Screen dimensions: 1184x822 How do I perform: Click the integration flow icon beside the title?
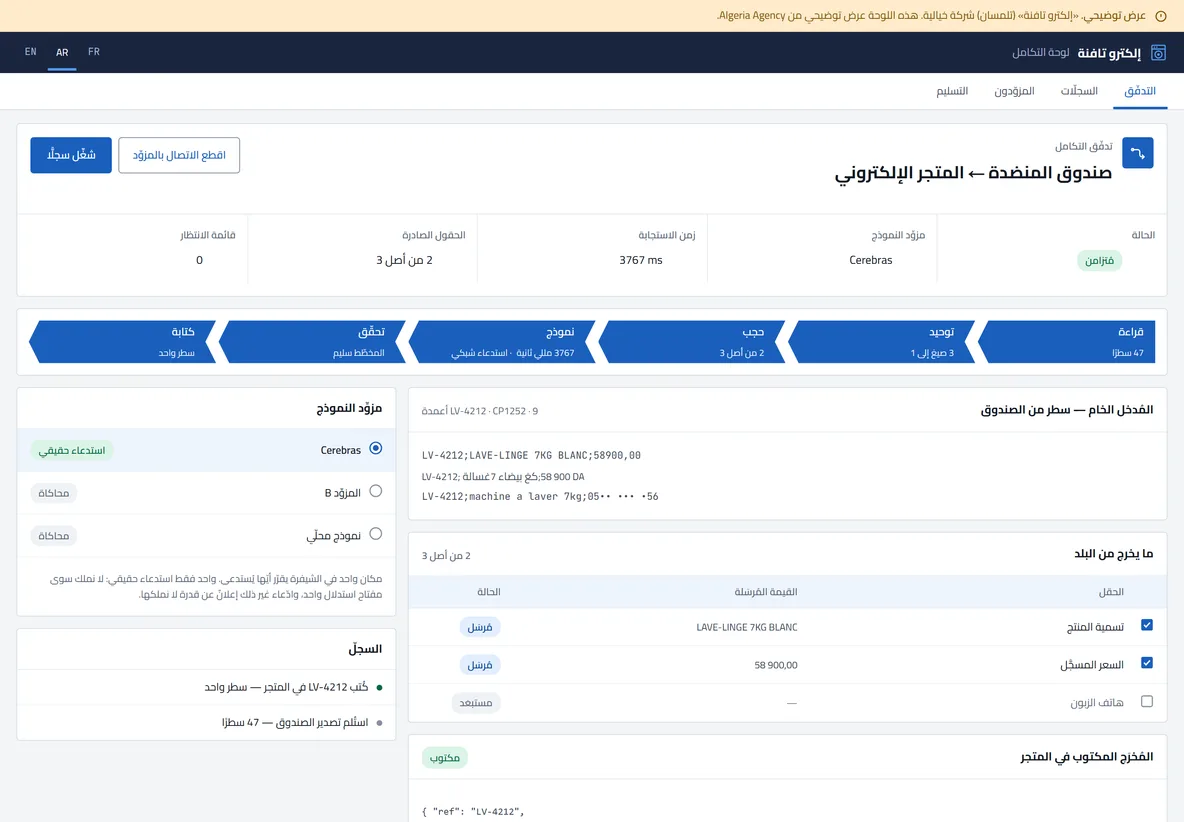1137,153
